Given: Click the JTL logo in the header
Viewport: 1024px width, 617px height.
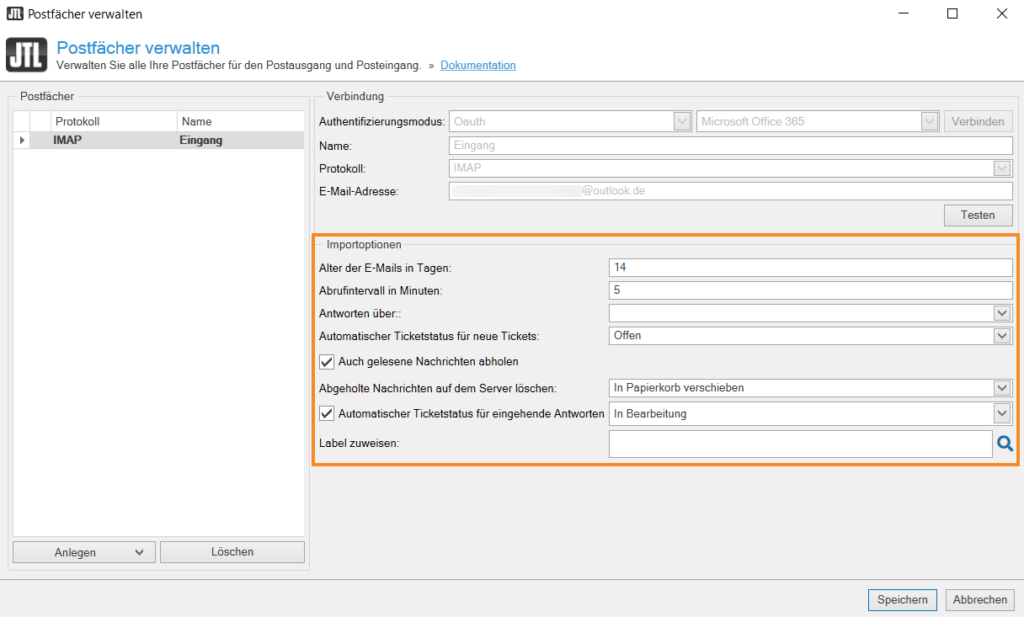Looking at the screenshot, I should point(26,56).
